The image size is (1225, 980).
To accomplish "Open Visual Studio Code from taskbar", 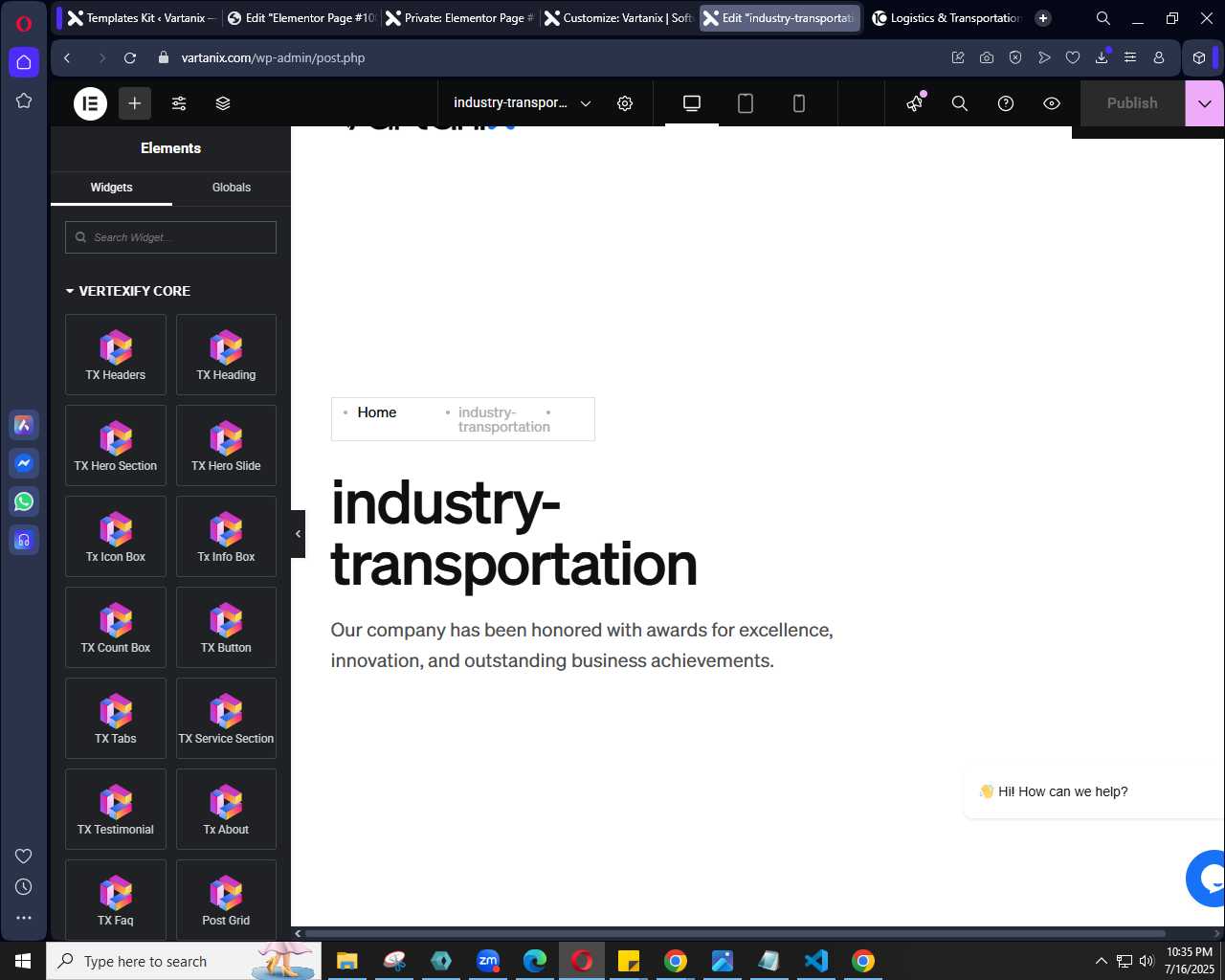I will click(x=816, y=961).
